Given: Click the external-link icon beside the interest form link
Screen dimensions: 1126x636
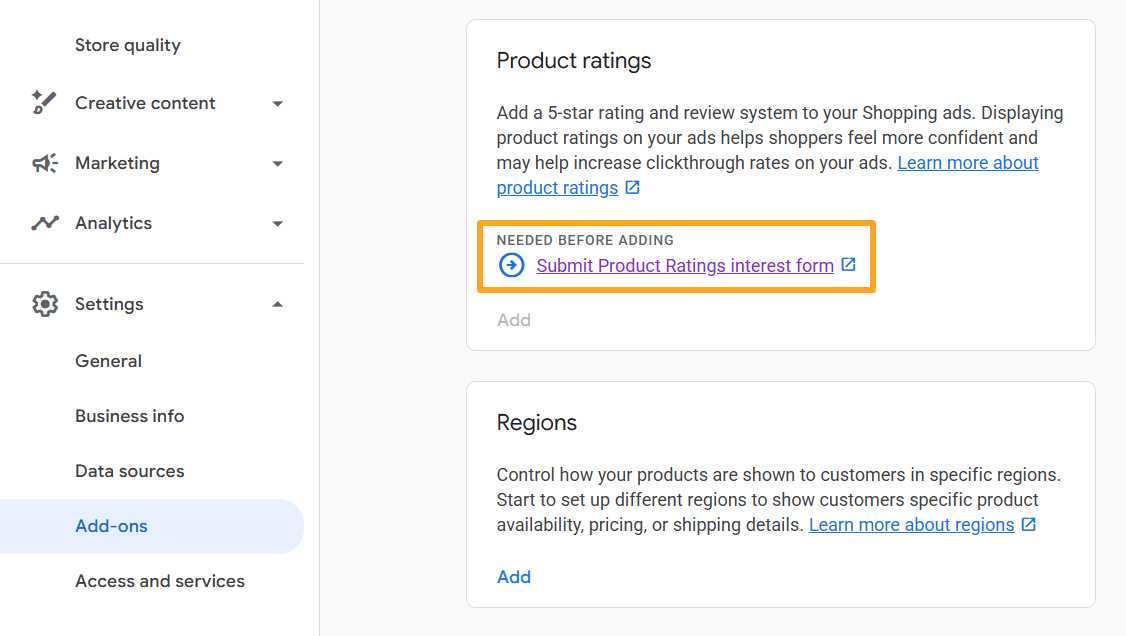Looking at the screenshot, I should coord(848,265).
